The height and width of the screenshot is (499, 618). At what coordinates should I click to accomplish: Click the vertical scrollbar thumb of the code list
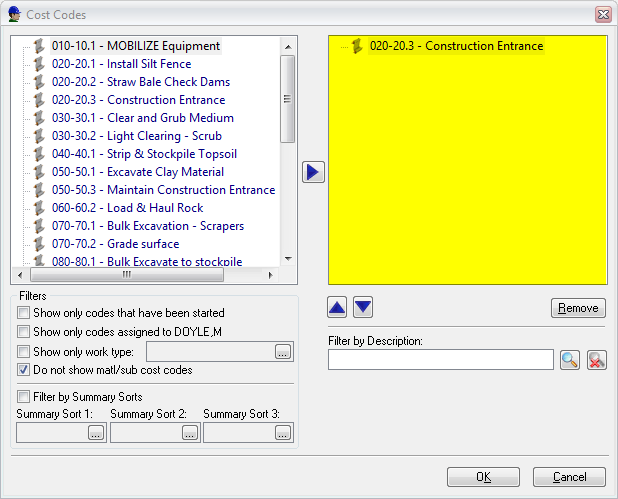(x=288, y=99)
